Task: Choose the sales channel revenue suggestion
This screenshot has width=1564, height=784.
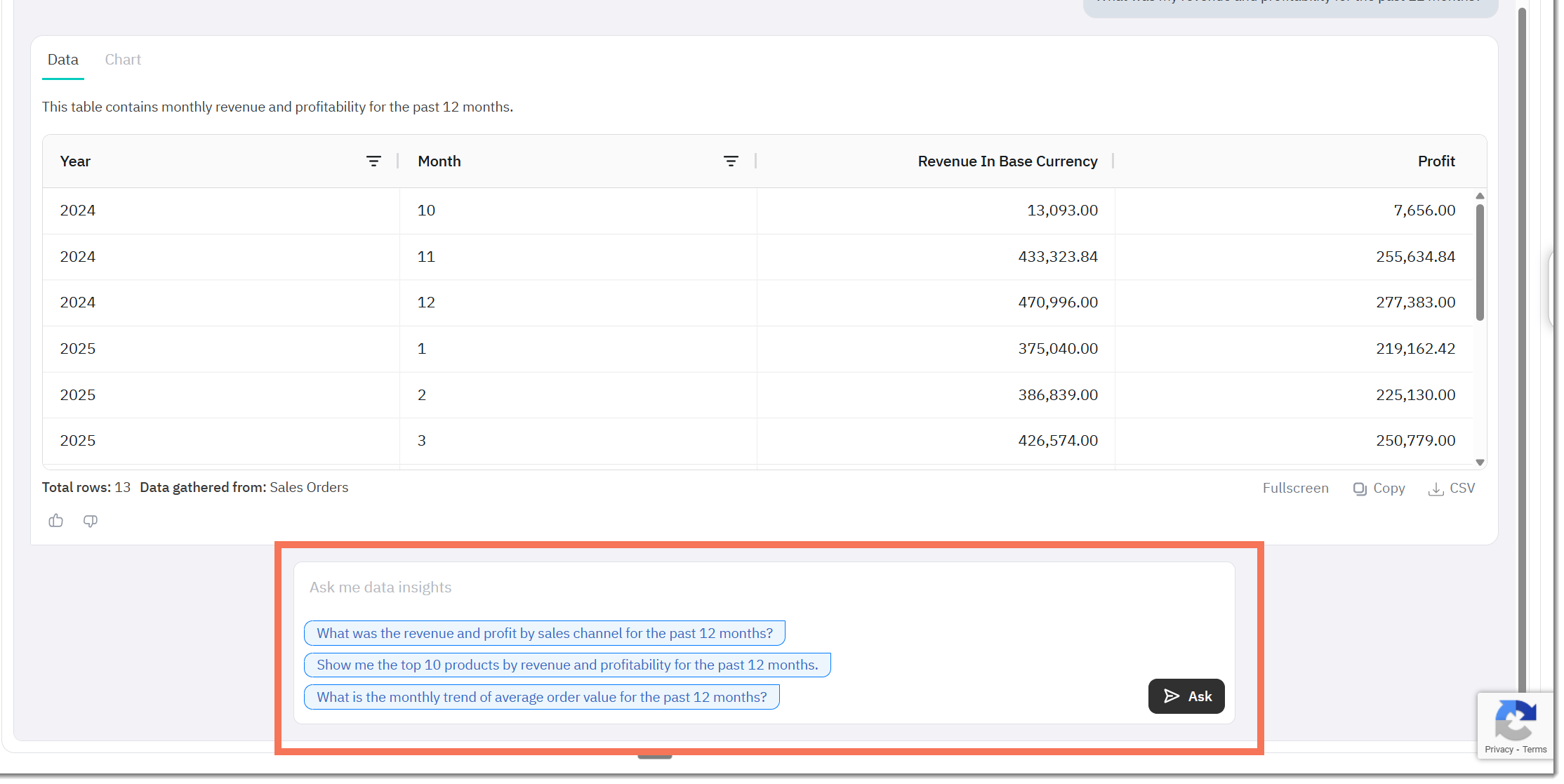Action: click(x=545, y=634)
